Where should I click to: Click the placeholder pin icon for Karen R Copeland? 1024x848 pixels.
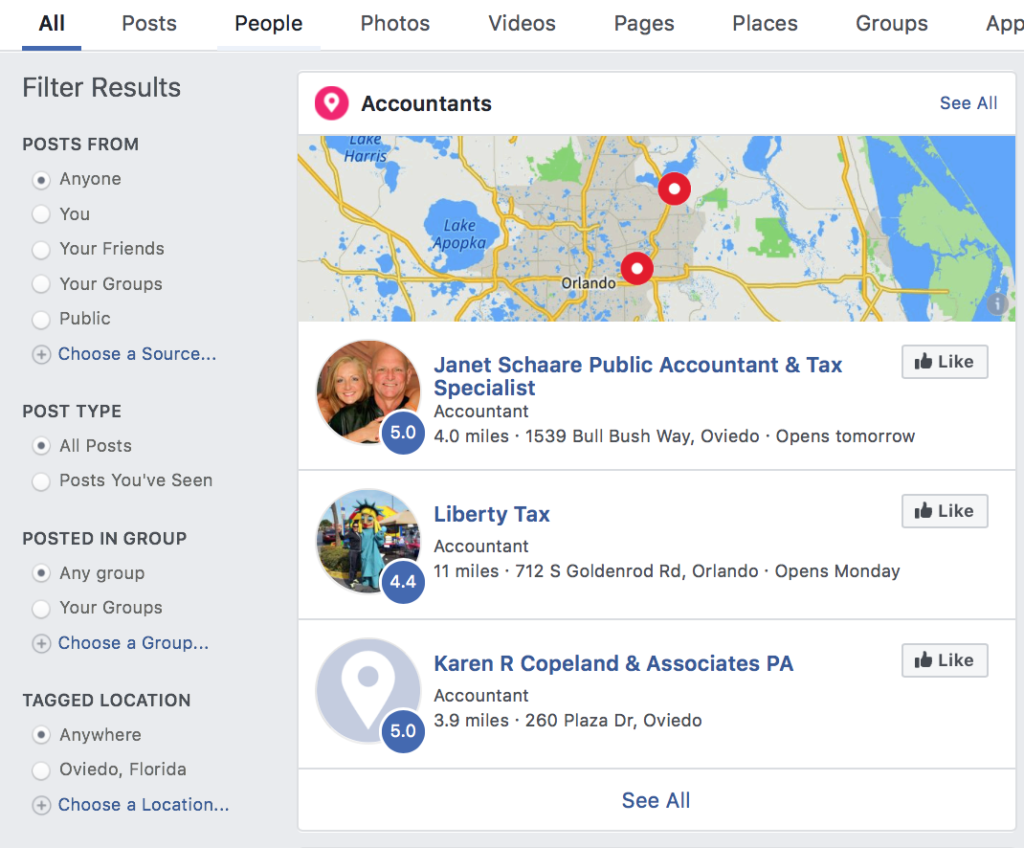[369, 691]
